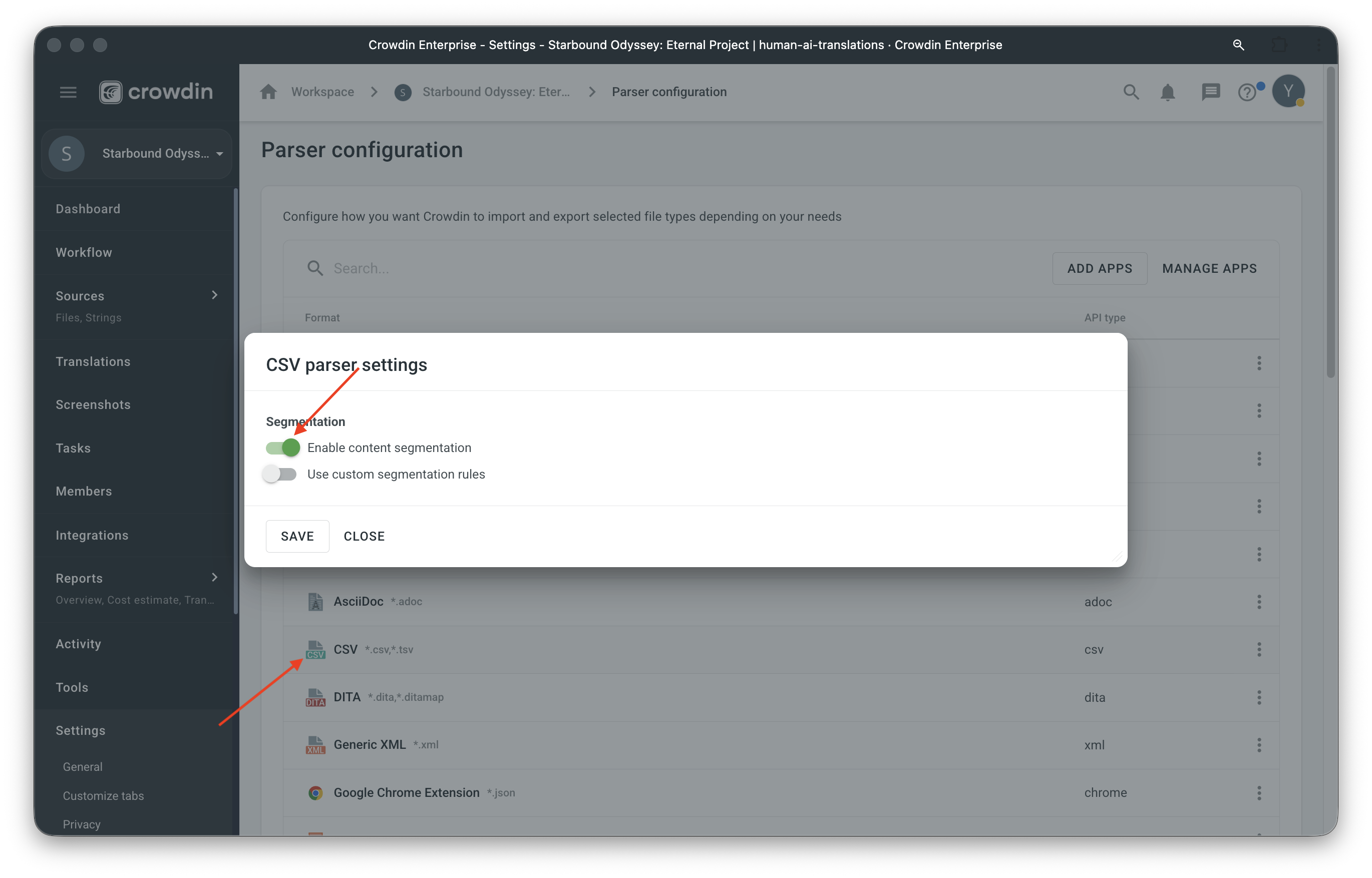Click the Starbound Odyssey project avatar in breadcrumb
Viewport: 1372px width, 878px height.
(403, 93)
